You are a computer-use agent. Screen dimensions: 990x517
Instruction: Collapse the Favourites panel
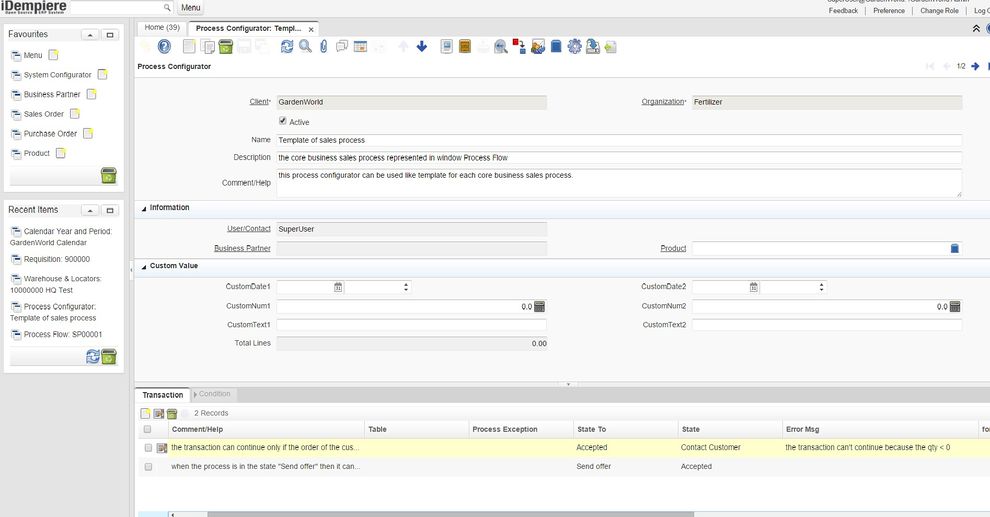(x=89, y=34)
